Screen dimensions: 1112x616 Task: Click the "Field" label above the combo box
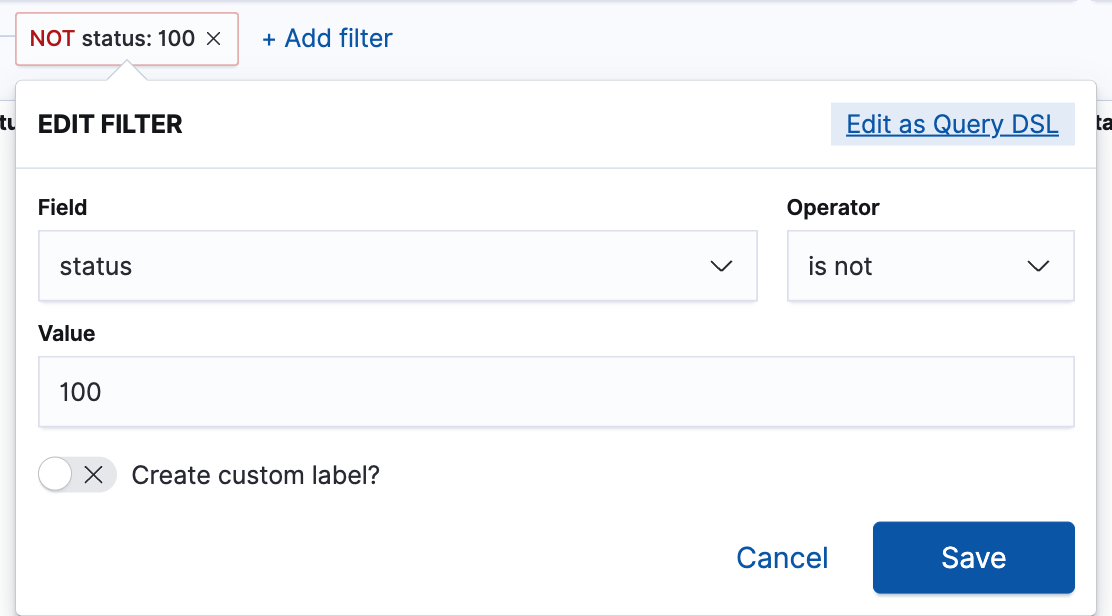[62, 208]
